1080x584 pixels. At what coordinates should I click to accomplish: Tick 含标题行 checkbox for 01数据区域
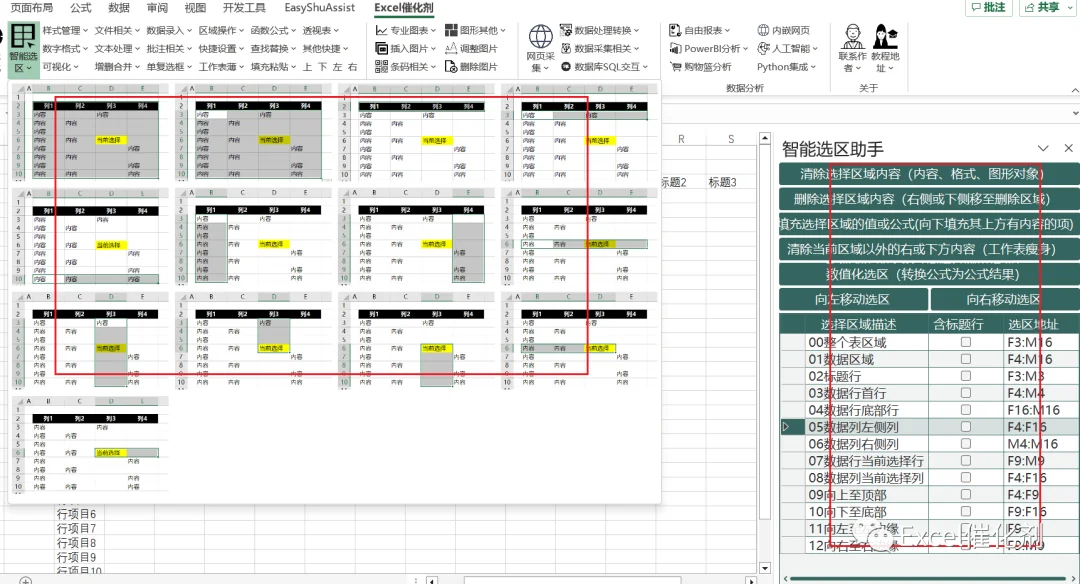[x=966, y=359]
